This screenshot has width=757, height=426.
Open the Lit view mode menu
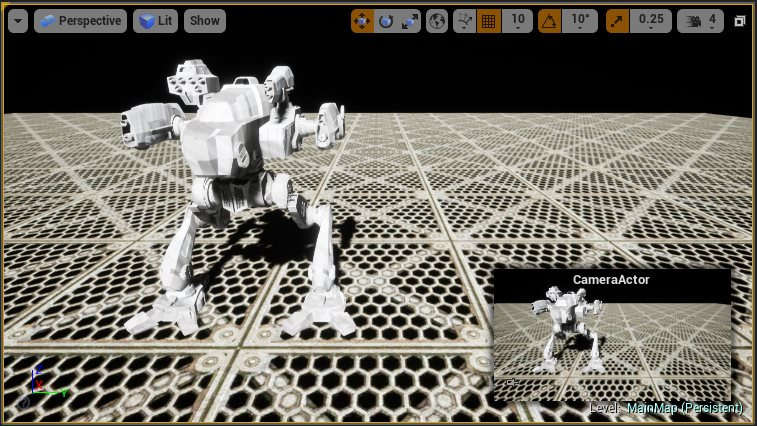pyautogui.click(x=155, y=21)
